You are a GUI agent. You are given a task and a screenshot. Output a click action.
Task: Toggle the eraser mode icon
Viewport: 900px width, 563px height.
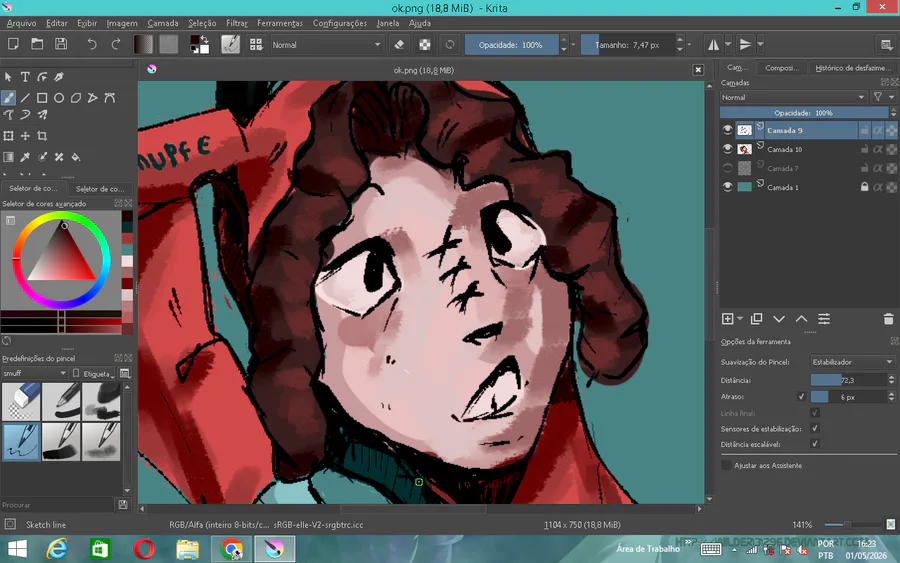click(399, 45)
